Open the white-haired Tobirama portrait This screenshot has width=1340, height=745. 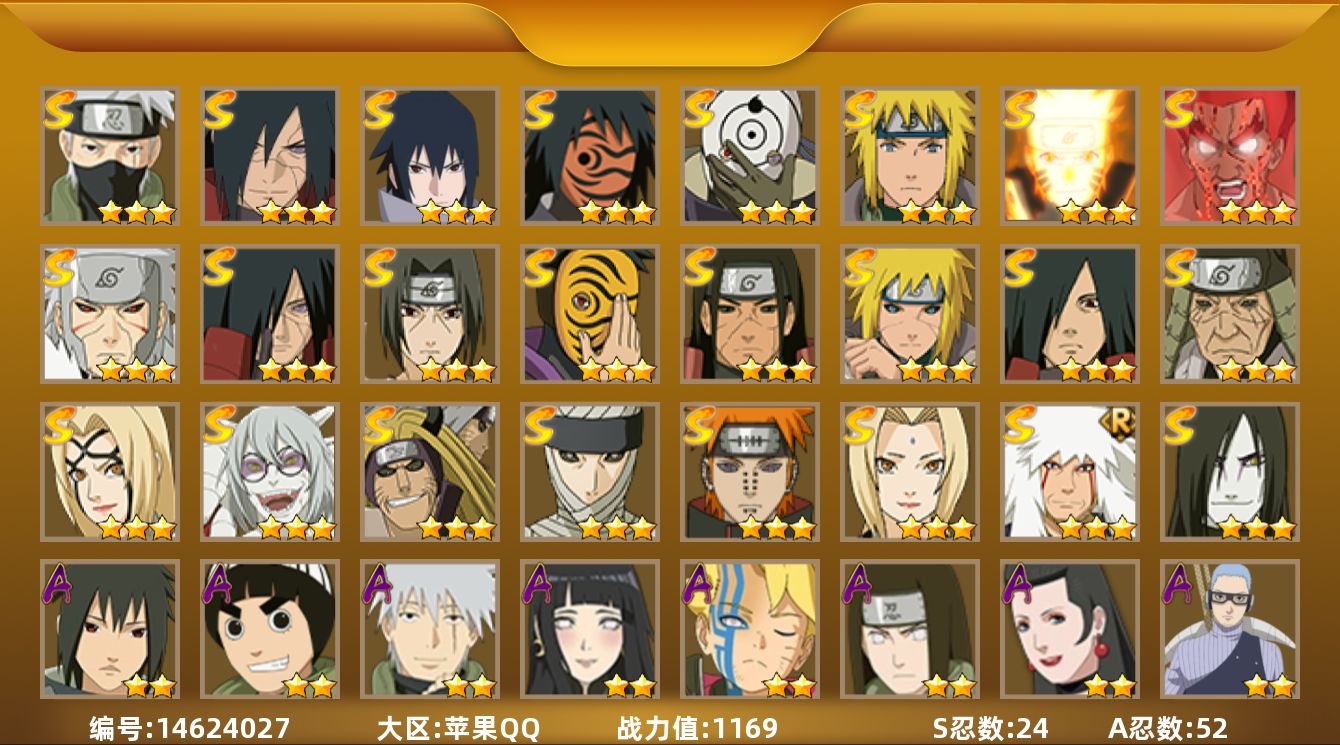[x=110, y=314]
